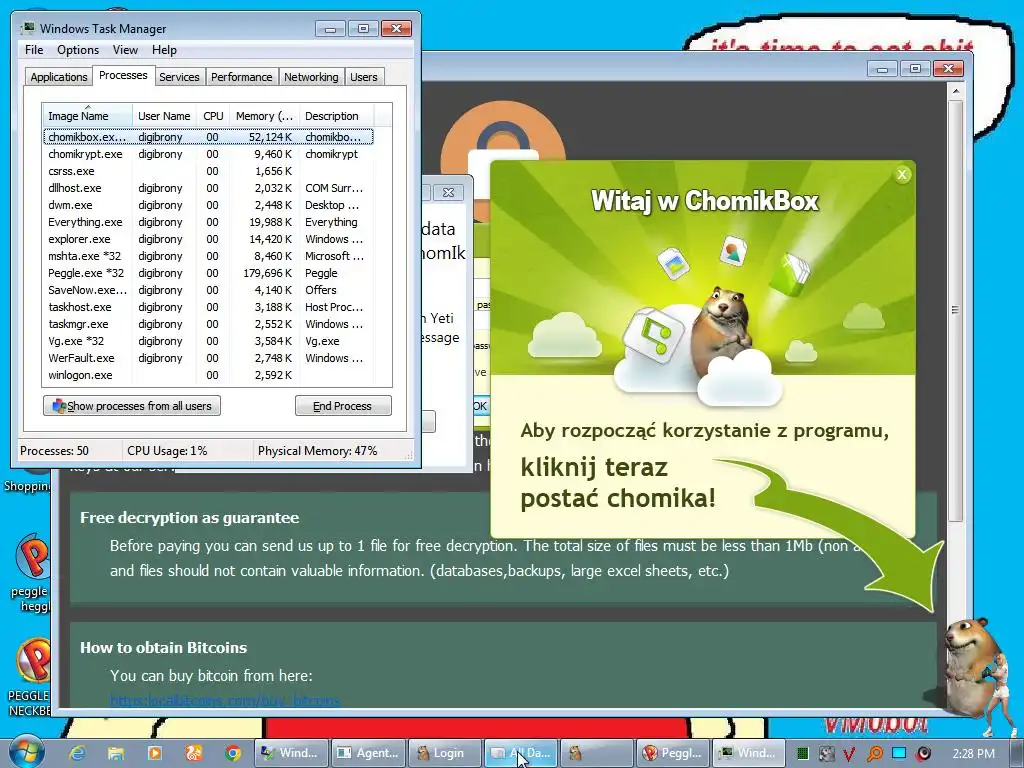Select the SaveNow.exe process row
1024x768 pixels.
coord(208,290)
